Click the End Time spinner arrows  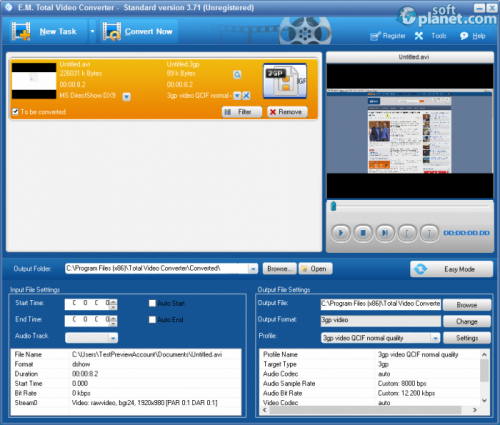coord(113,321)
